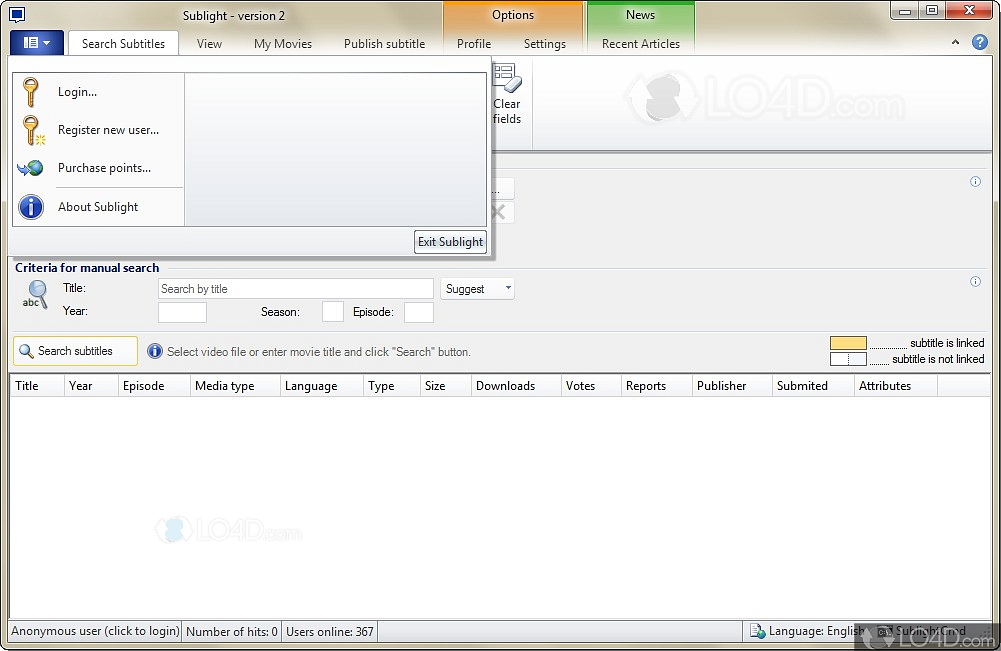
Task: Click the SublightCmd icon in status bar
Action: tap(882, 631)
